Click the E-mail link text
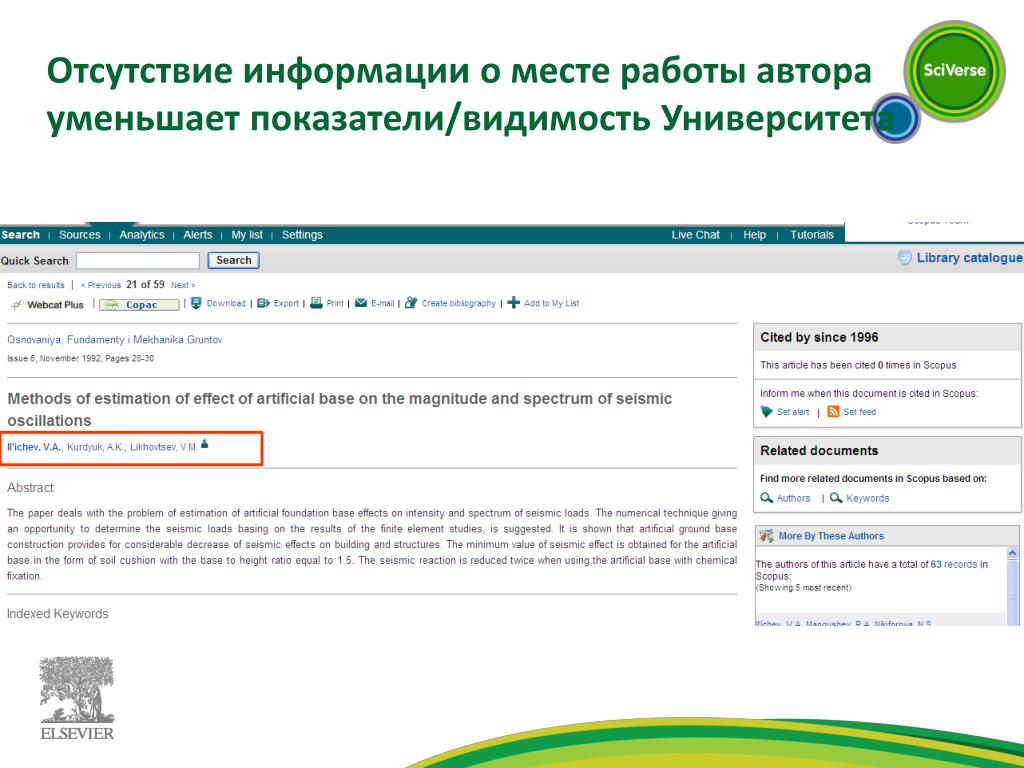 (383, 303)
